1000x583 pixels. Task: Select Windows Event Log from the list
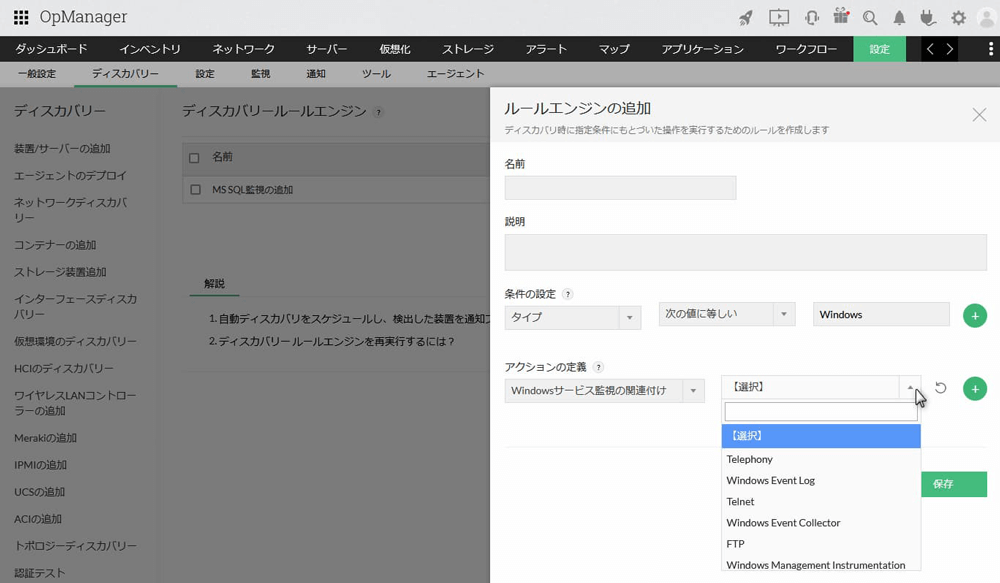point(770,480)
